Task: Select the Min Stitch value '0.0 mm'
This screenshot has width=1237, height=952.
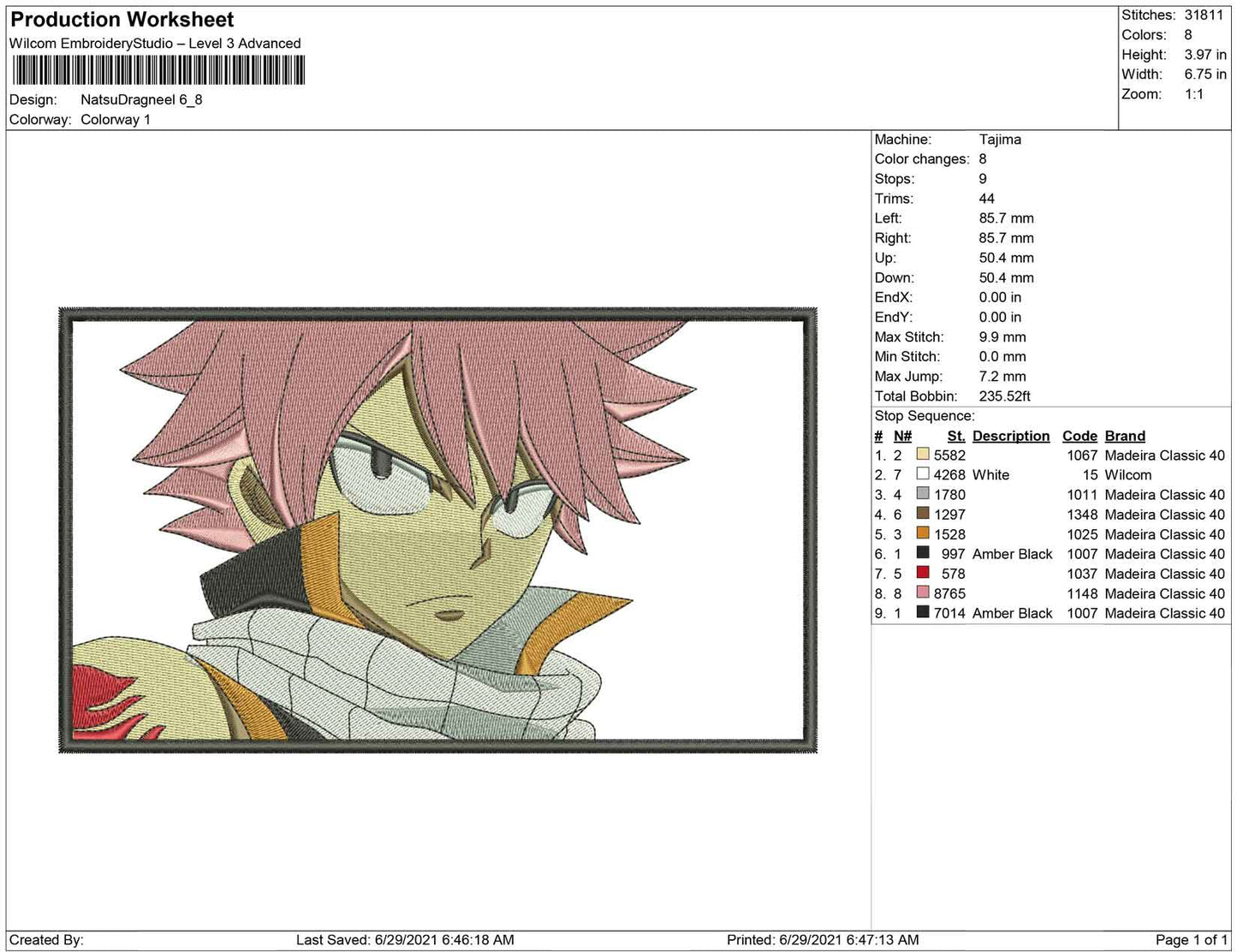Action: [x=1002, y=356]
